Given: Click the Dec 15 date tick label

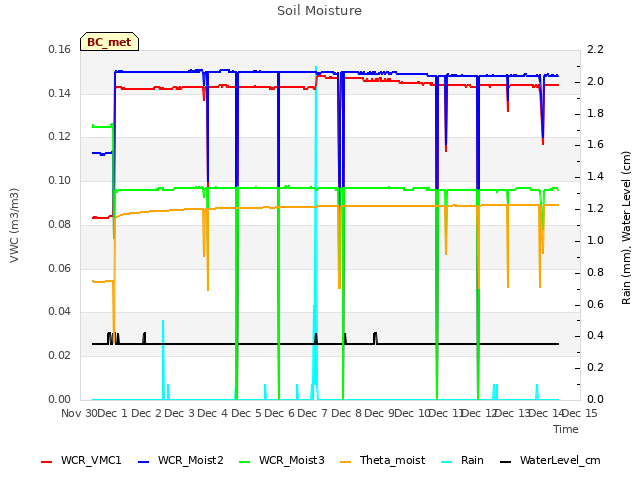Looking at the screenshot, I should pyautogui.click(x=580, y=413).
